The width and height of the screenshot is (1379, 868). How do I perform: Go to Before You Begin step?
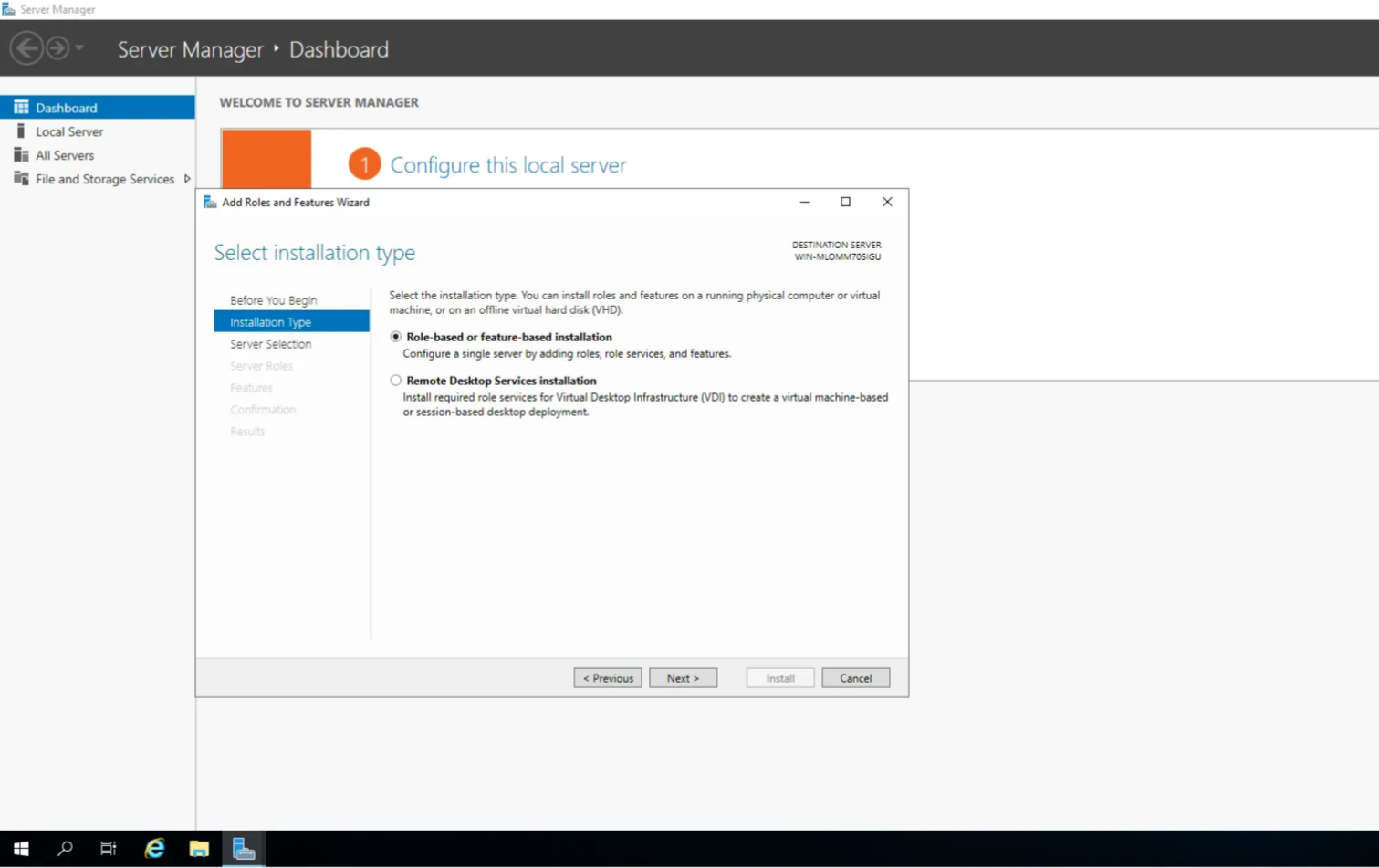coord(273,300)
